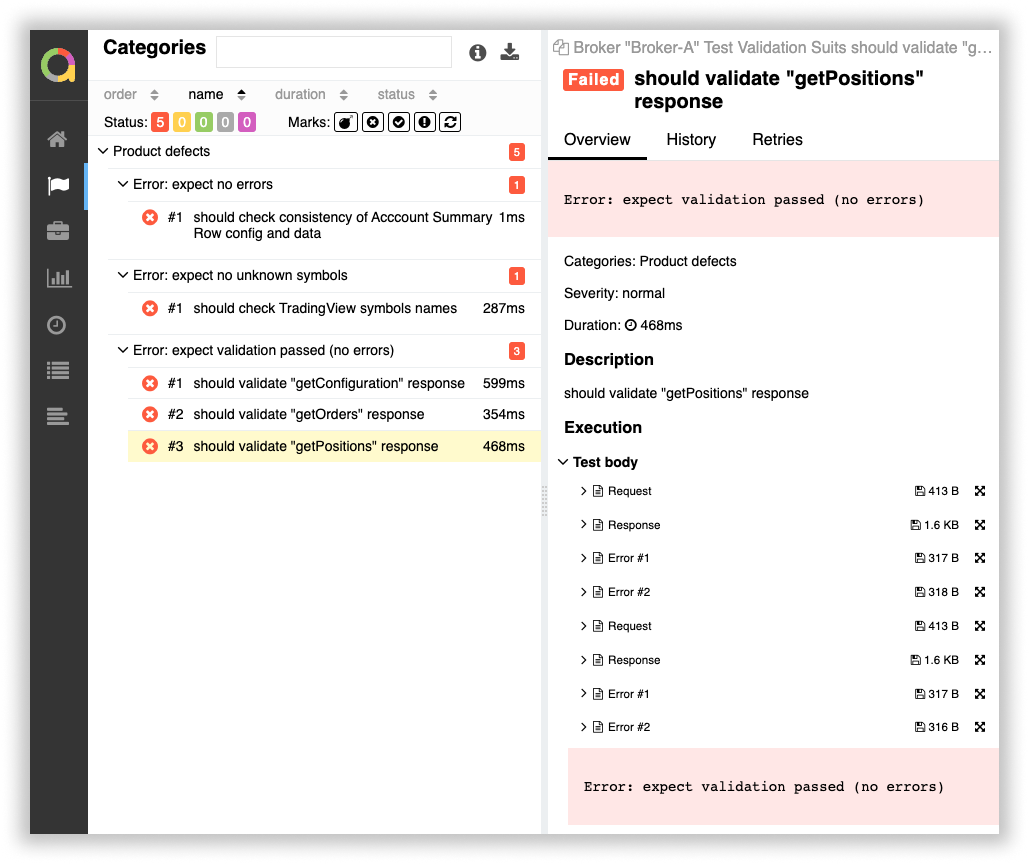Toggle the flaky bomb mark filter
Screen dimensions: 1029x864
[x=345, y=122]
